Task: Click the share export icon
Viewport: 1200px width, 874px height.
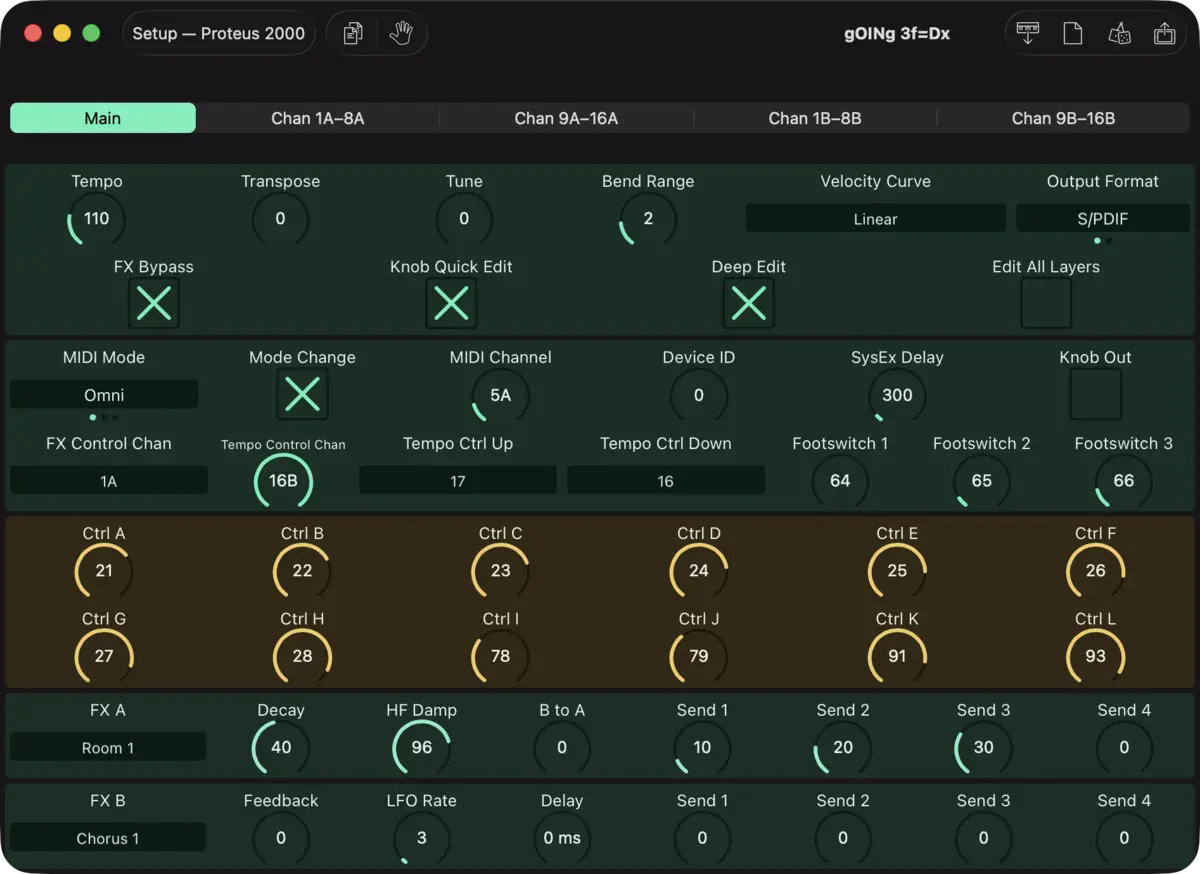Action: point(1164,33)
